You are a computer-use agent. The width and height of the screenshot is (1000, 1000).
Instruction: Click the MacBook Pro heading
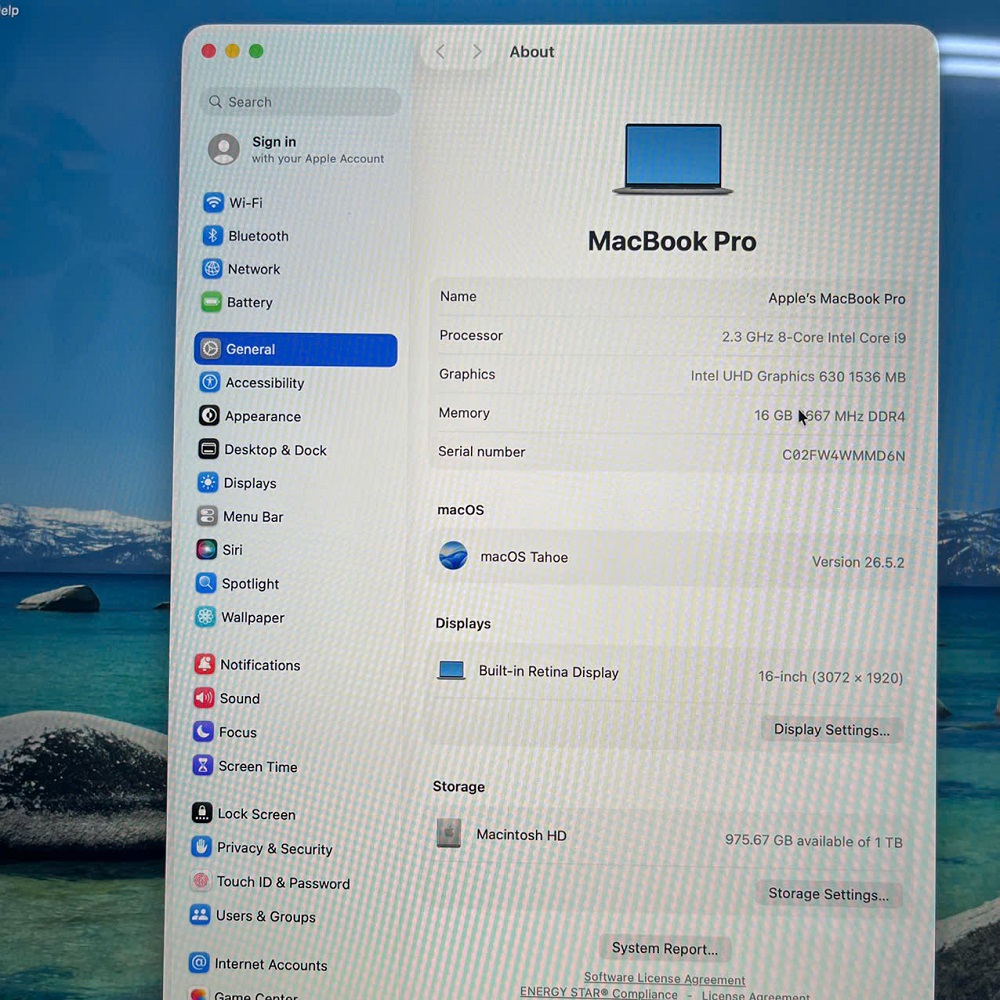click(672, 242)
